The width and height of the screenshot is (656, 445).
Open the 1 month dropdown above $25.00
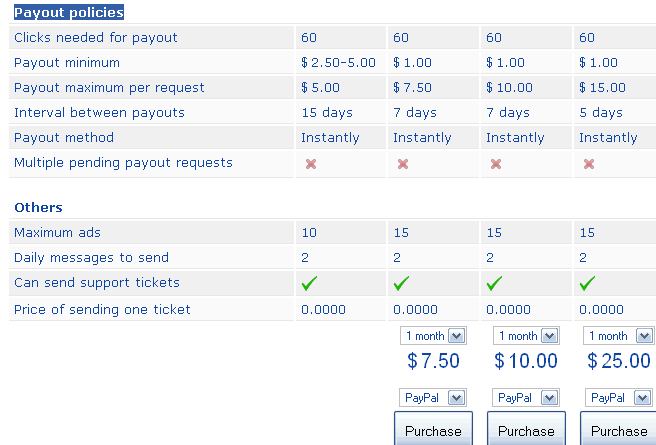(x=618, y=336)
